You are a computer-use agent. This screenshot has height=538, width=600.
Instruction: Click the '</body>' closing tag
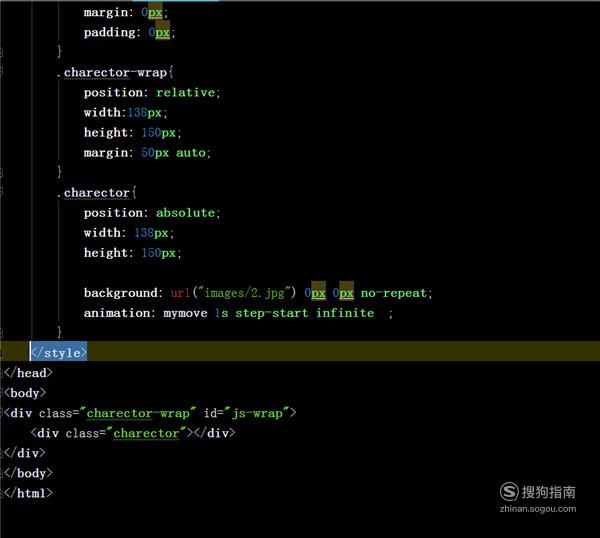pyautogui.click(x=28, y=473)
